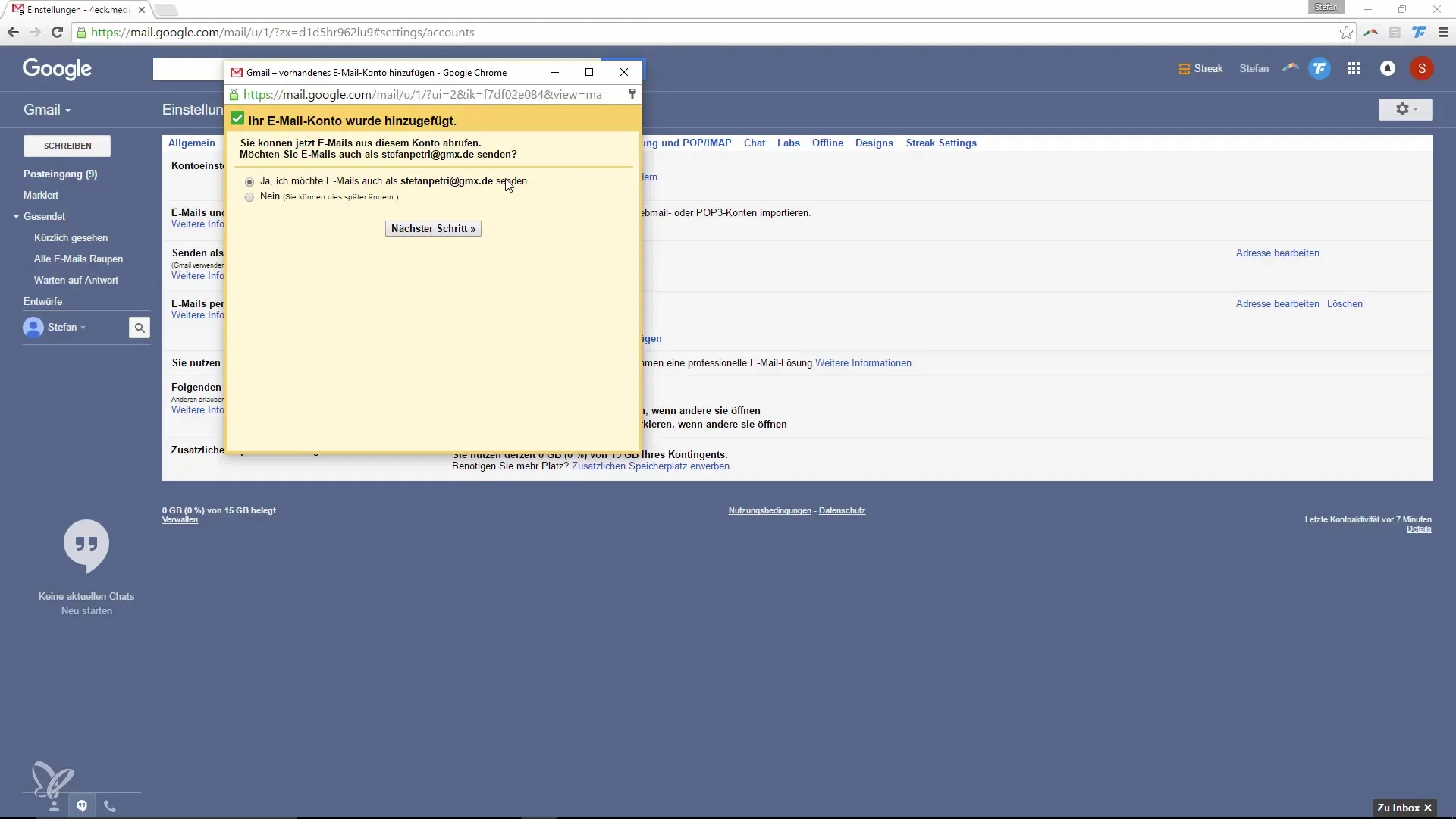Click the key icon in popup address bar
The image size is (1456, 819).
(632, 94)
